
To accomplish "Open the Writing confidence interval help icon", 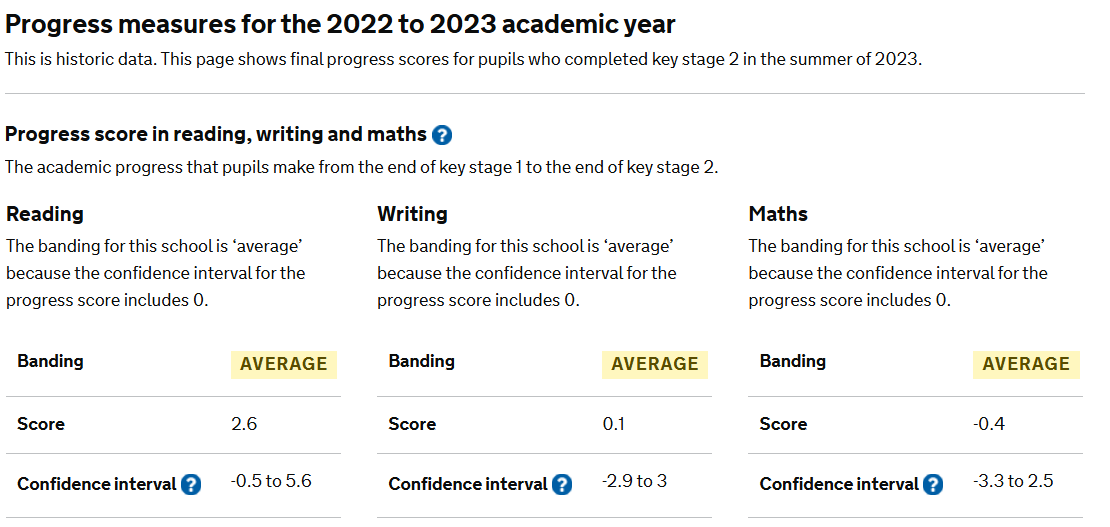I will (562, 485).
